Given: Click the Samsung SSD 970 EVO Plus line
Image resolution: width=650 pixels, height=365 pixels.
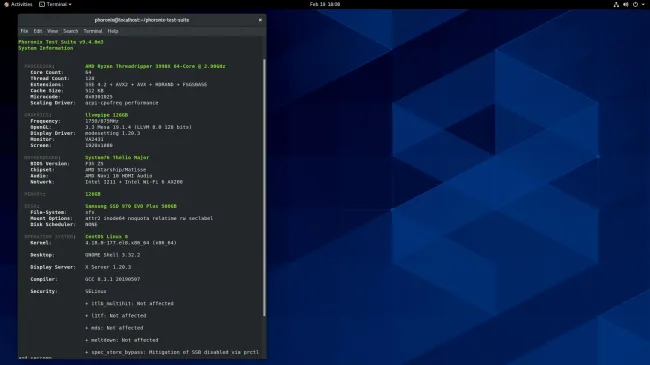Looking at the screenshot, I should click(131, 206).
